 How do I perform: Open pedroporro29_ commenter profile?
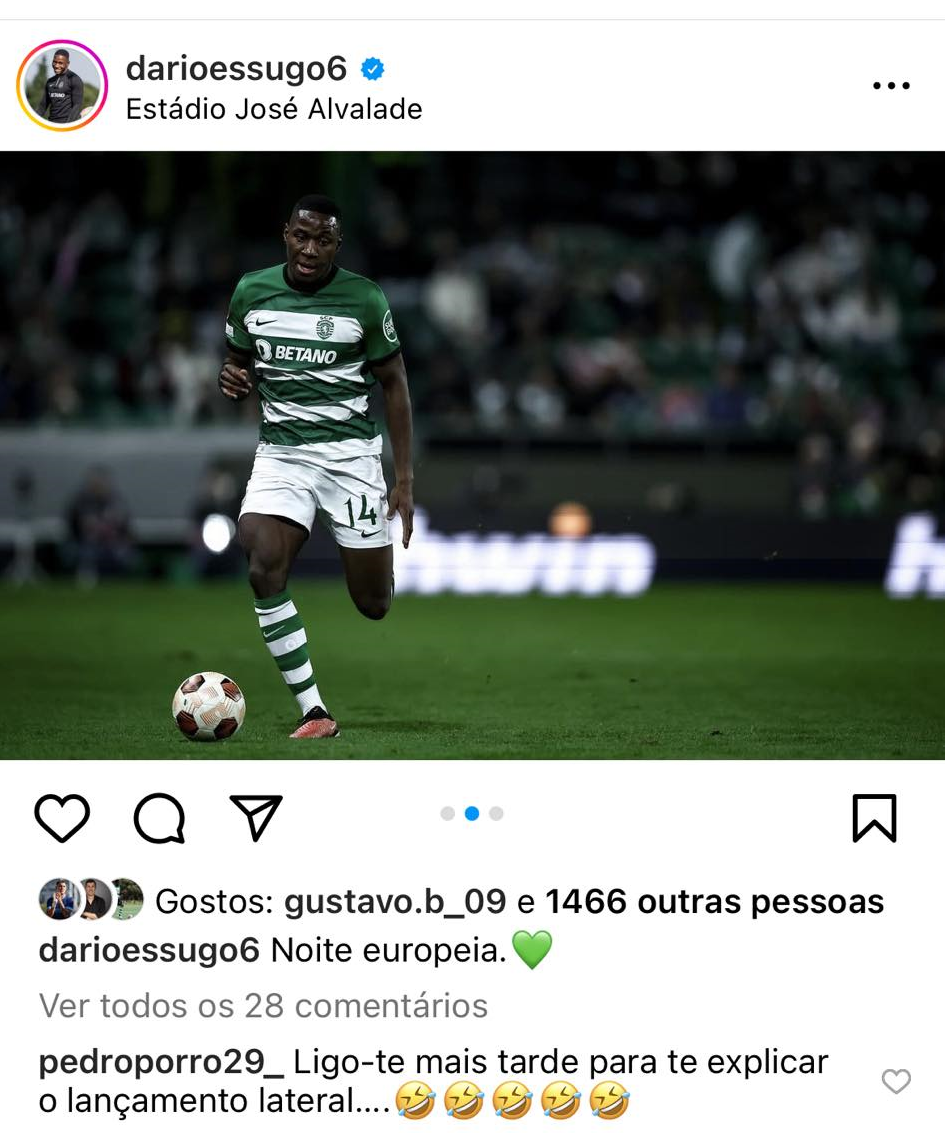point(161,1062)
